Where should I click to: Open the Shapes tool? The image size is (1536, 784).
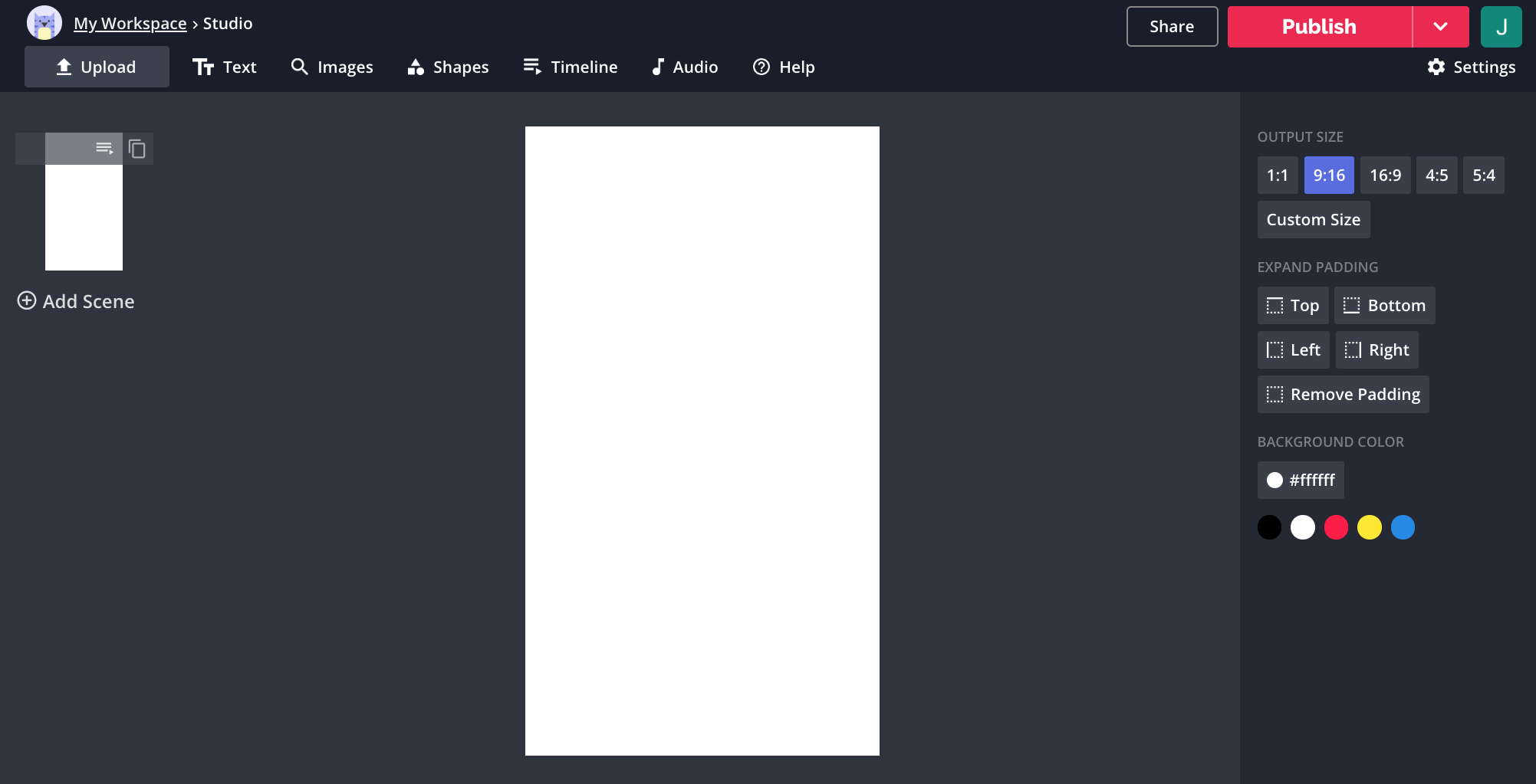(x=448, y=67)
